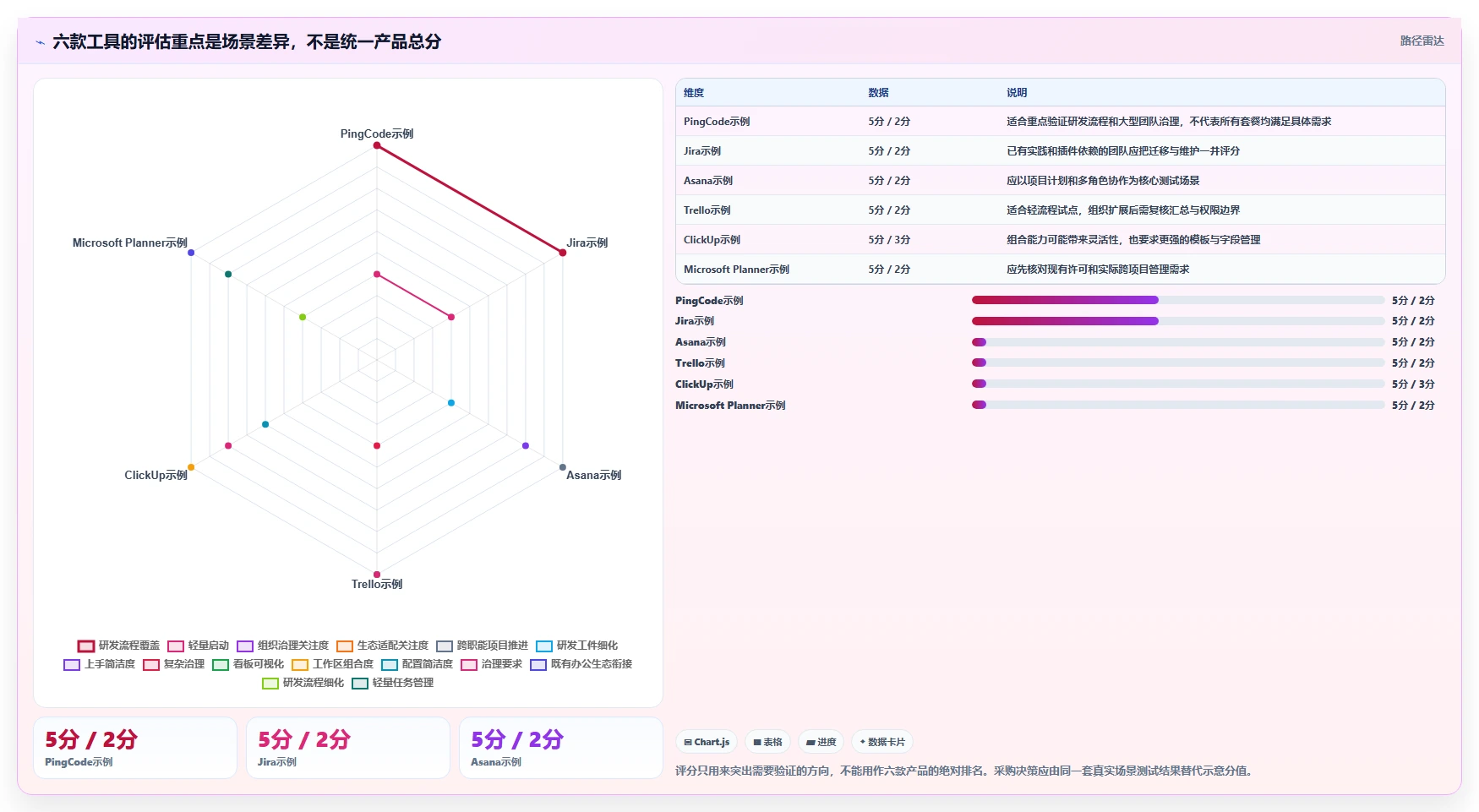Toggle the 配置简洁度 legend series

click(418, 664)
